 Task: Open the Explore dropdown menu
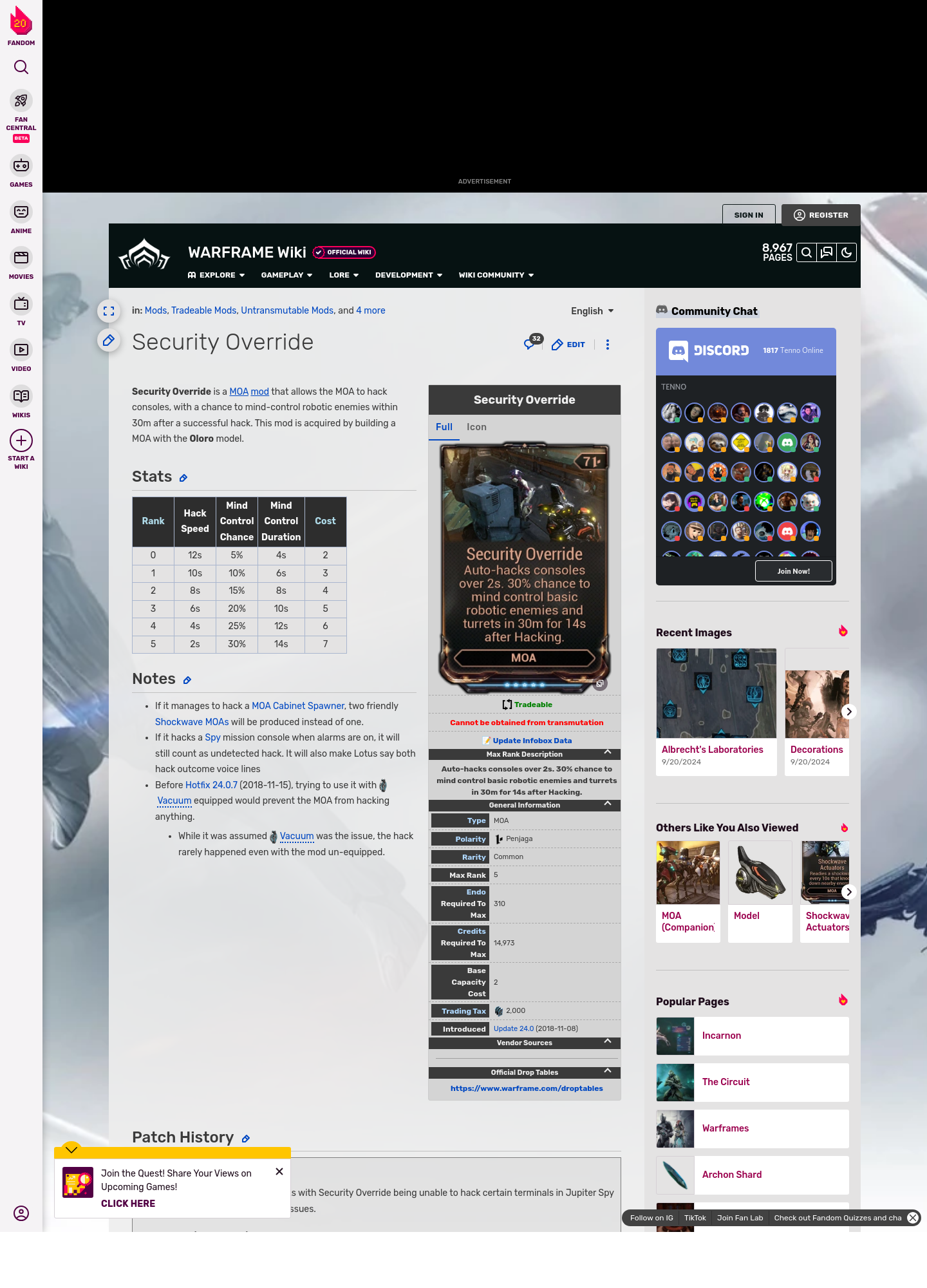coord(216,275)
